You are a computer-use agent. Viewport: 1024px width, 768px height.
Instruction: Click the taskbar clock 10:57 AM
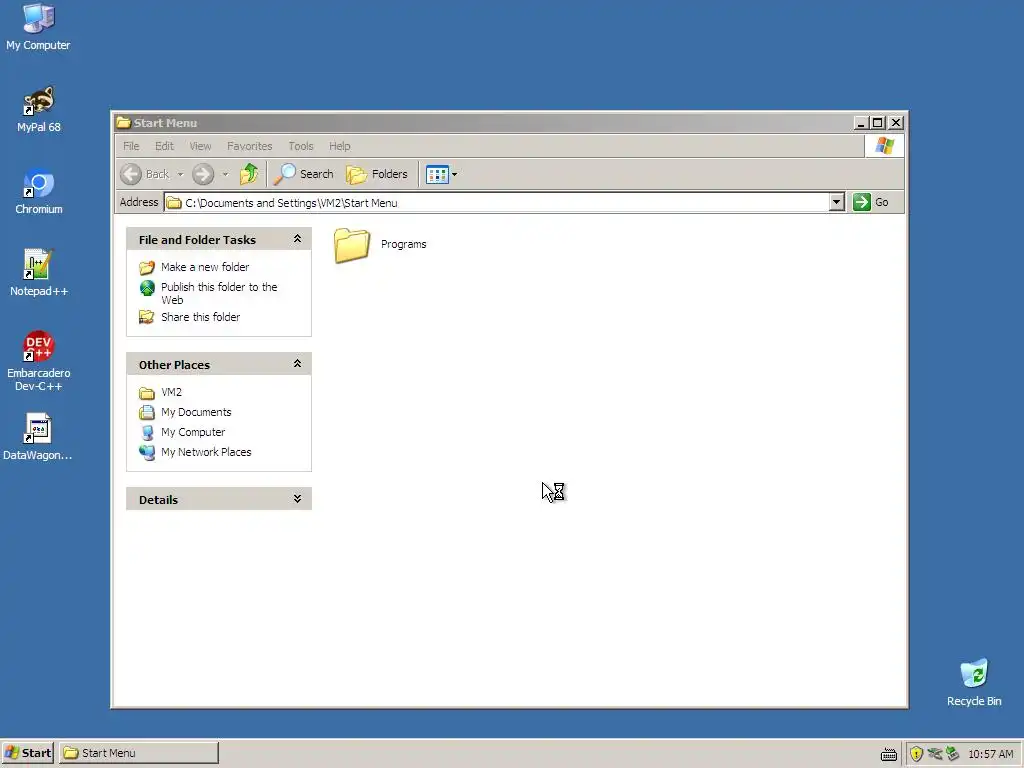point(990,754)
